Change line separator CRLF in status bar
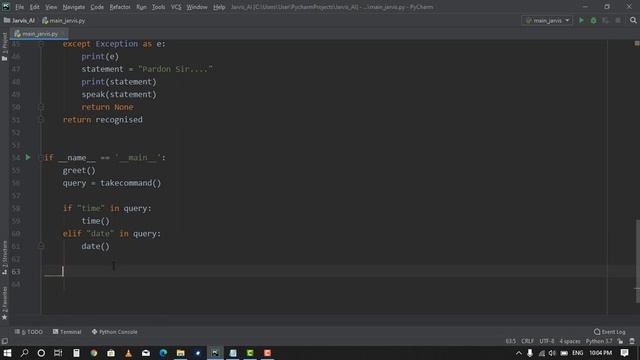This screenshot has height=360, width=640. (527, 341)
